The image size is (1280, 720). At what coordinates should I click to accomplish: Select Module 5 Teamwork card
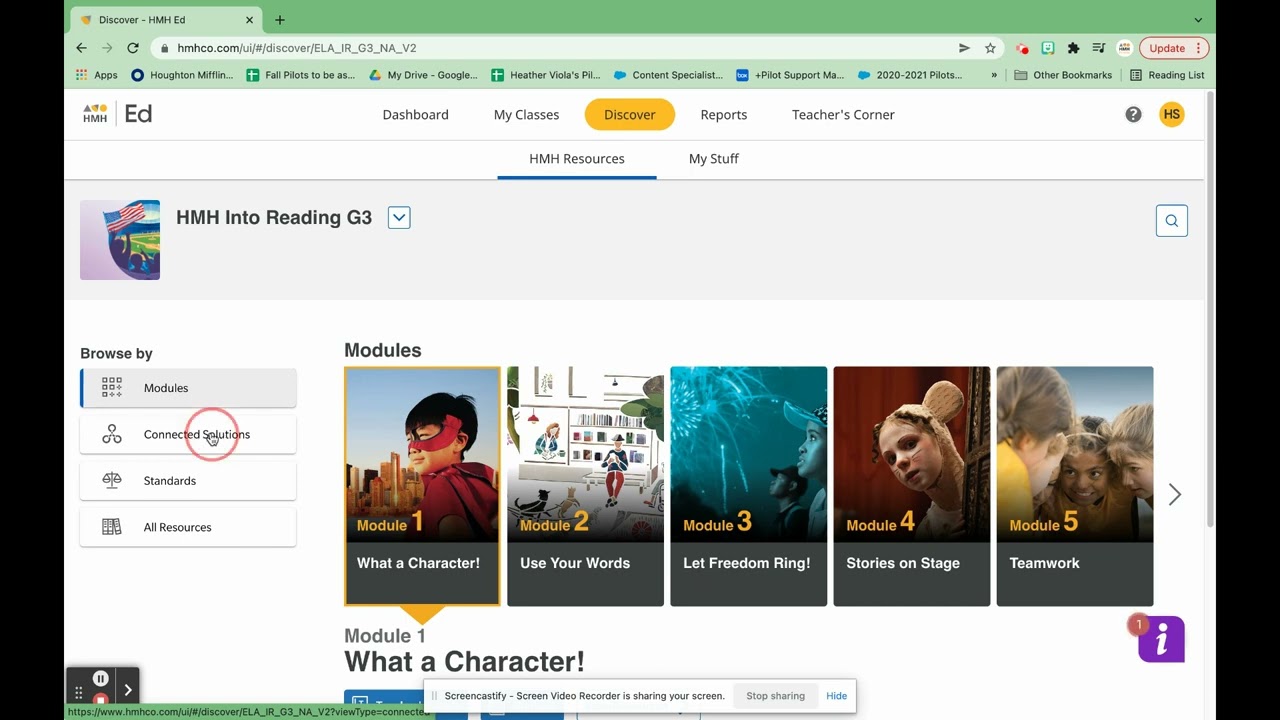[x=1074, y=486]
